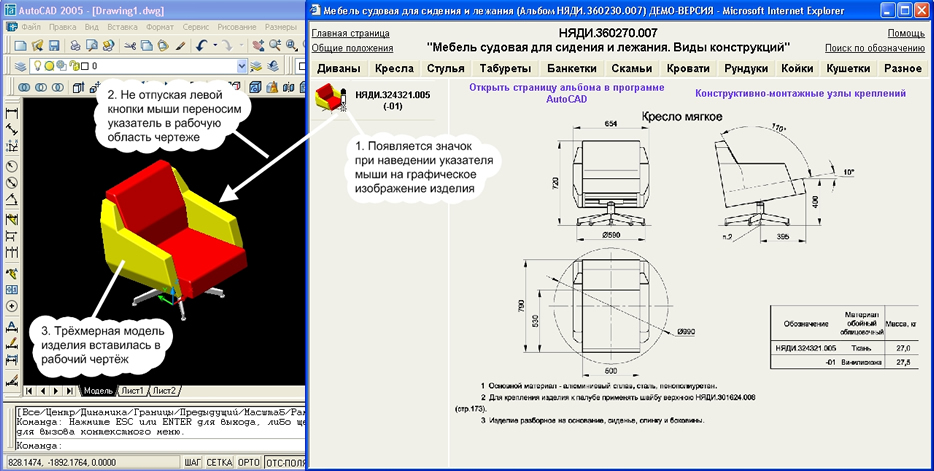The image size is (934, 471).
Task: Select the Aligned dimension tool
Action: click(11, 129)
